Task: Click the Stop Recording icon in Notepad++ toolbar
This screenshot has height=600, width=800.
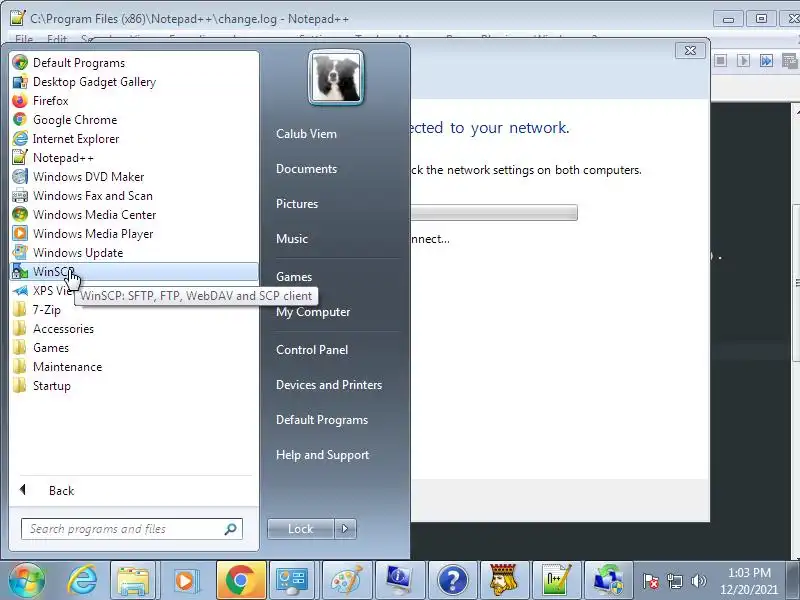Action: tap(720, 61)
